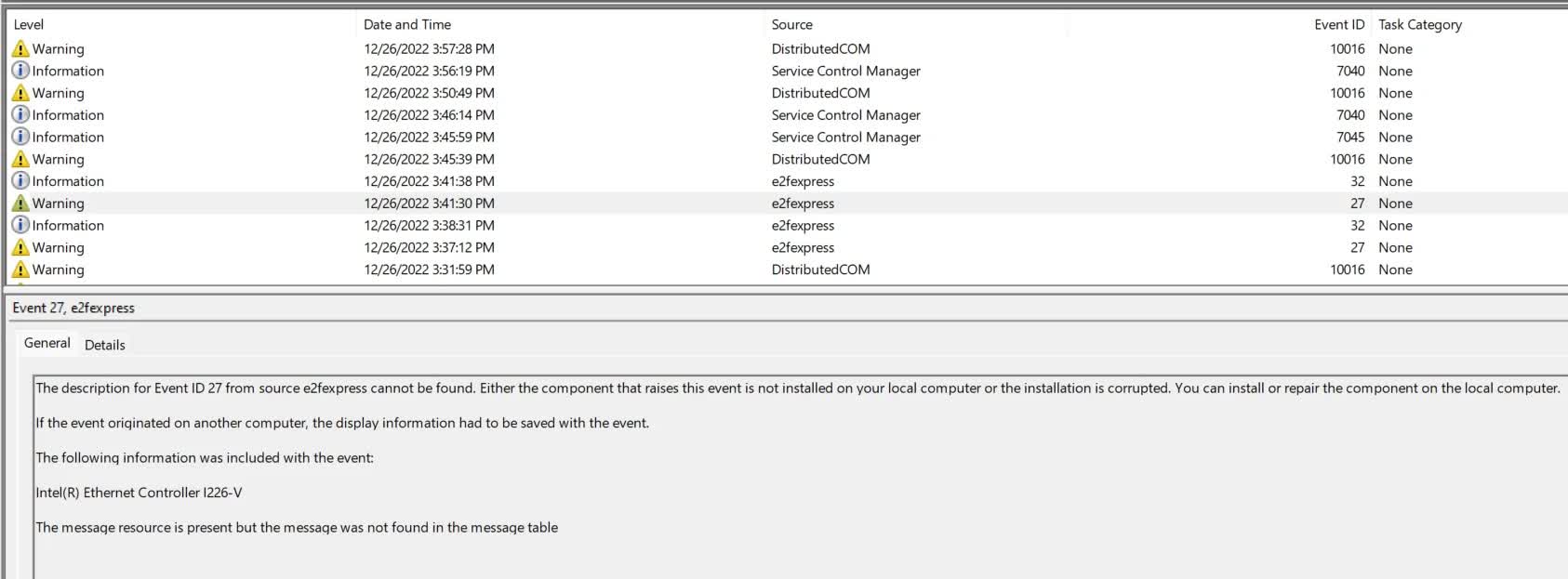Image resolution: width=1568 pixels, height=579 pixels.
Task: Switch to the Details tab
Action: [104, 345]
